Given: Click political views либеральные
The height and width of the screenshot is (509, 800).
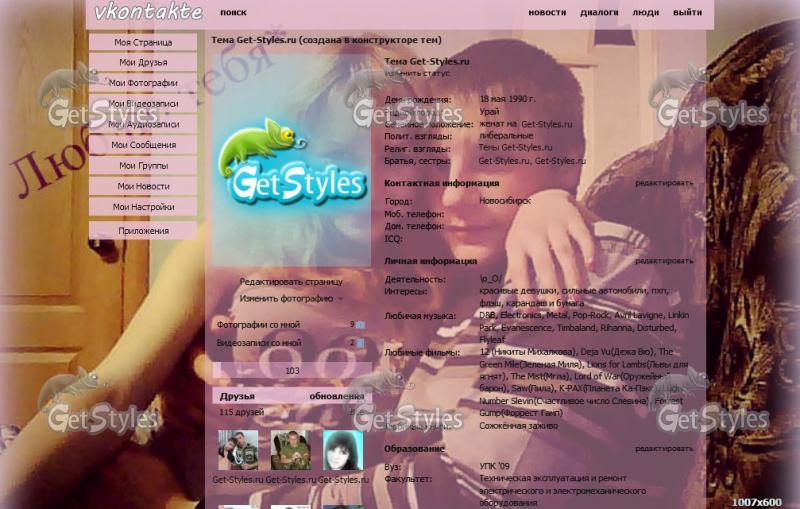Looking at the screenshot, I should point(506,136).
